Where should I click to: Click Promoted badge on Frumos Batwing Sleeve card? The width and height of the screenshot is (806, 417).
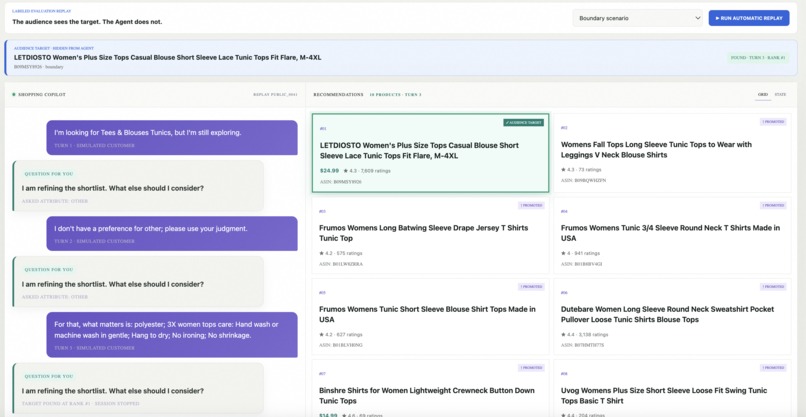pos(531,205)
